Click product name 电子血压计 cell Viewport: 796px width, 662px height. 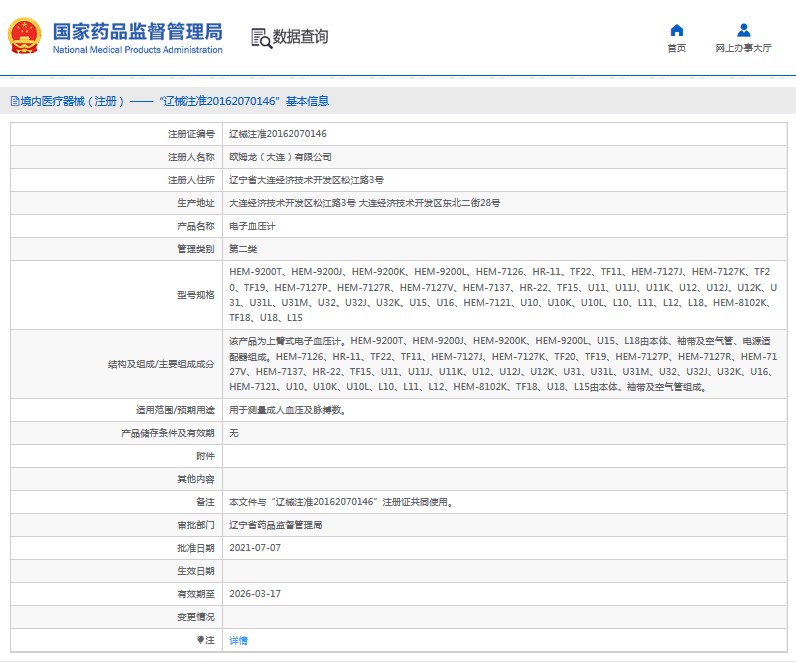[x=252, y=226]
